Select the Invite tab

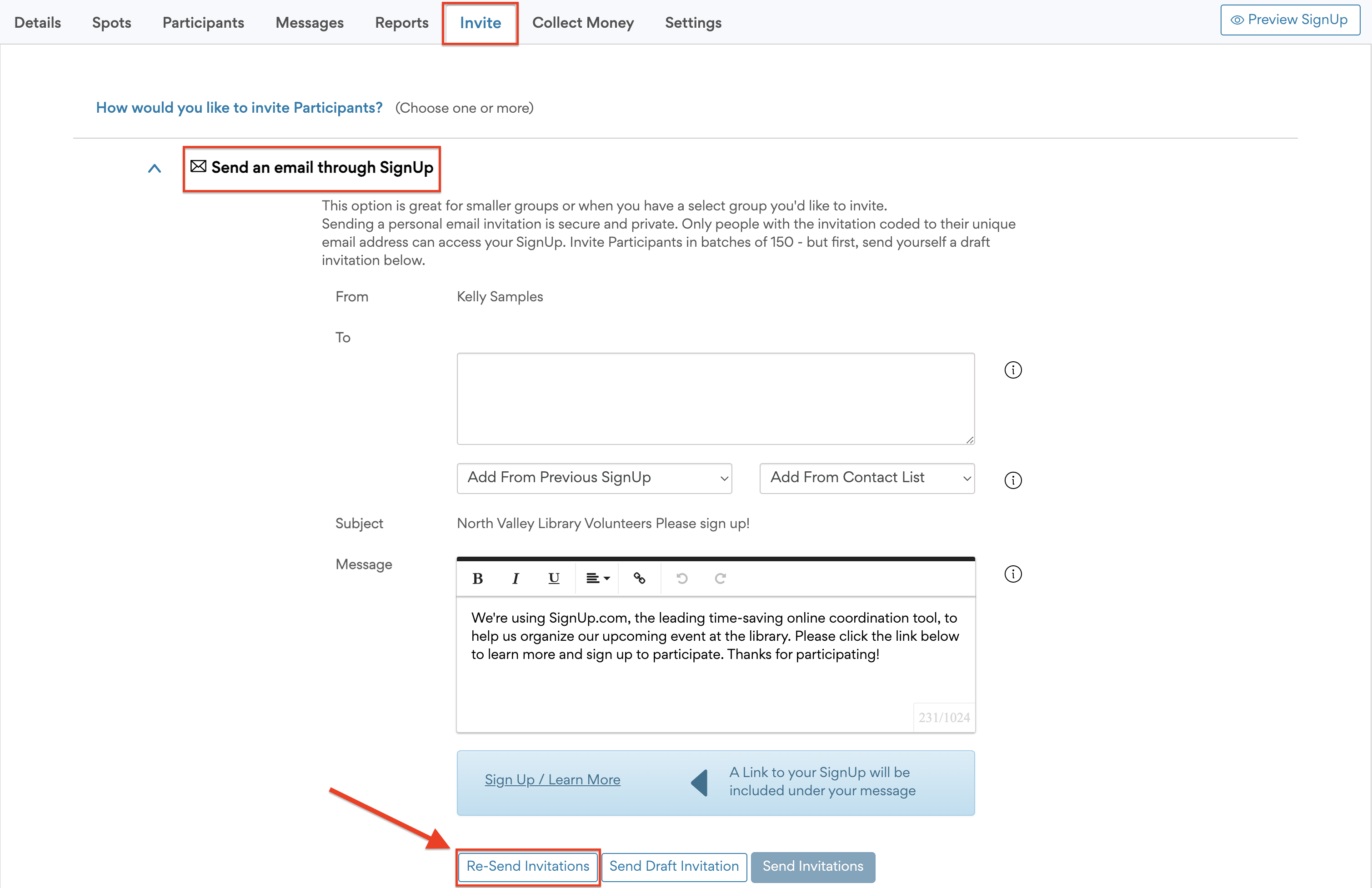[480, 23]
